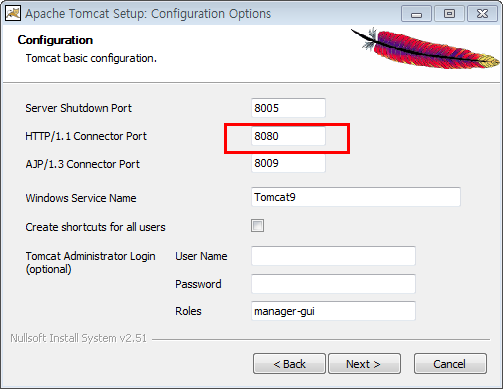
Task: Edit the Windows Service Name field
Action: tap(356, 197)
